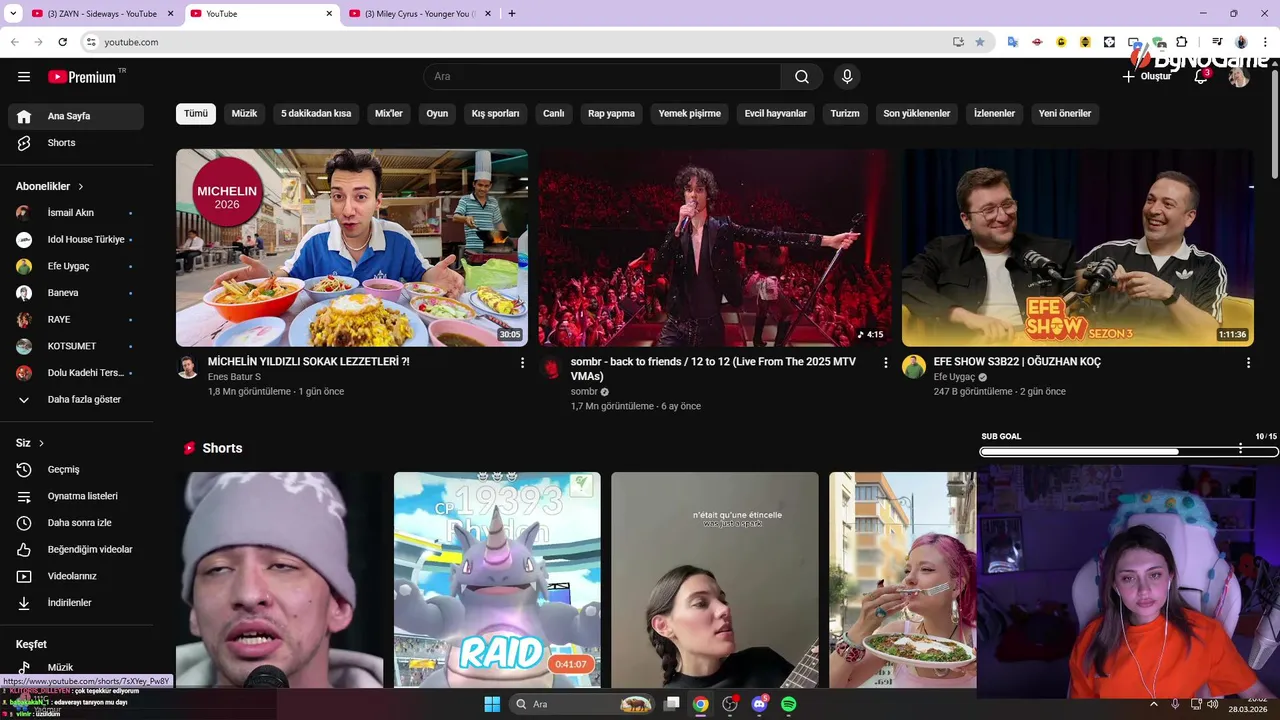Open Enes Batur S channel avatar
This screenshot has height=720, width=1280.
[188, 367]
